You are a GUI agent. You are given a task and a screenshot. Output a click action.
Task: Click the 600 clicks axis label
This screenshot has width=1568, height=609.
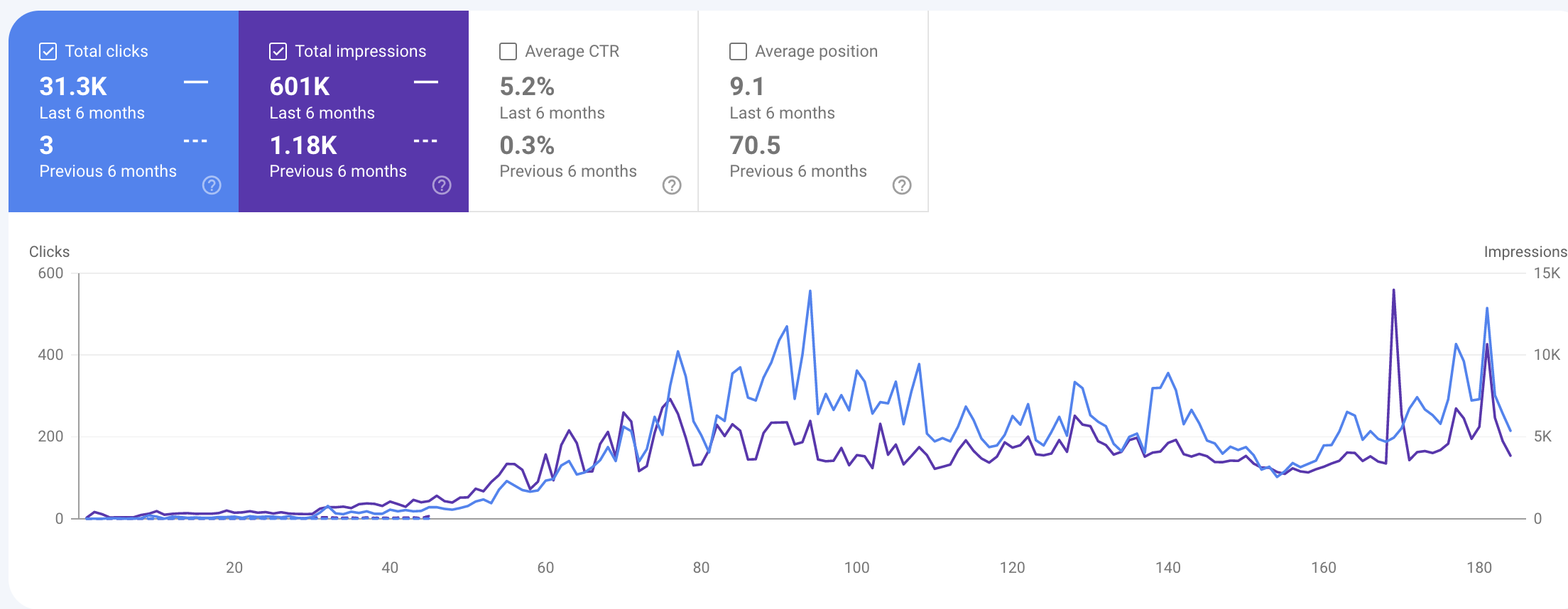click(50, 273)
